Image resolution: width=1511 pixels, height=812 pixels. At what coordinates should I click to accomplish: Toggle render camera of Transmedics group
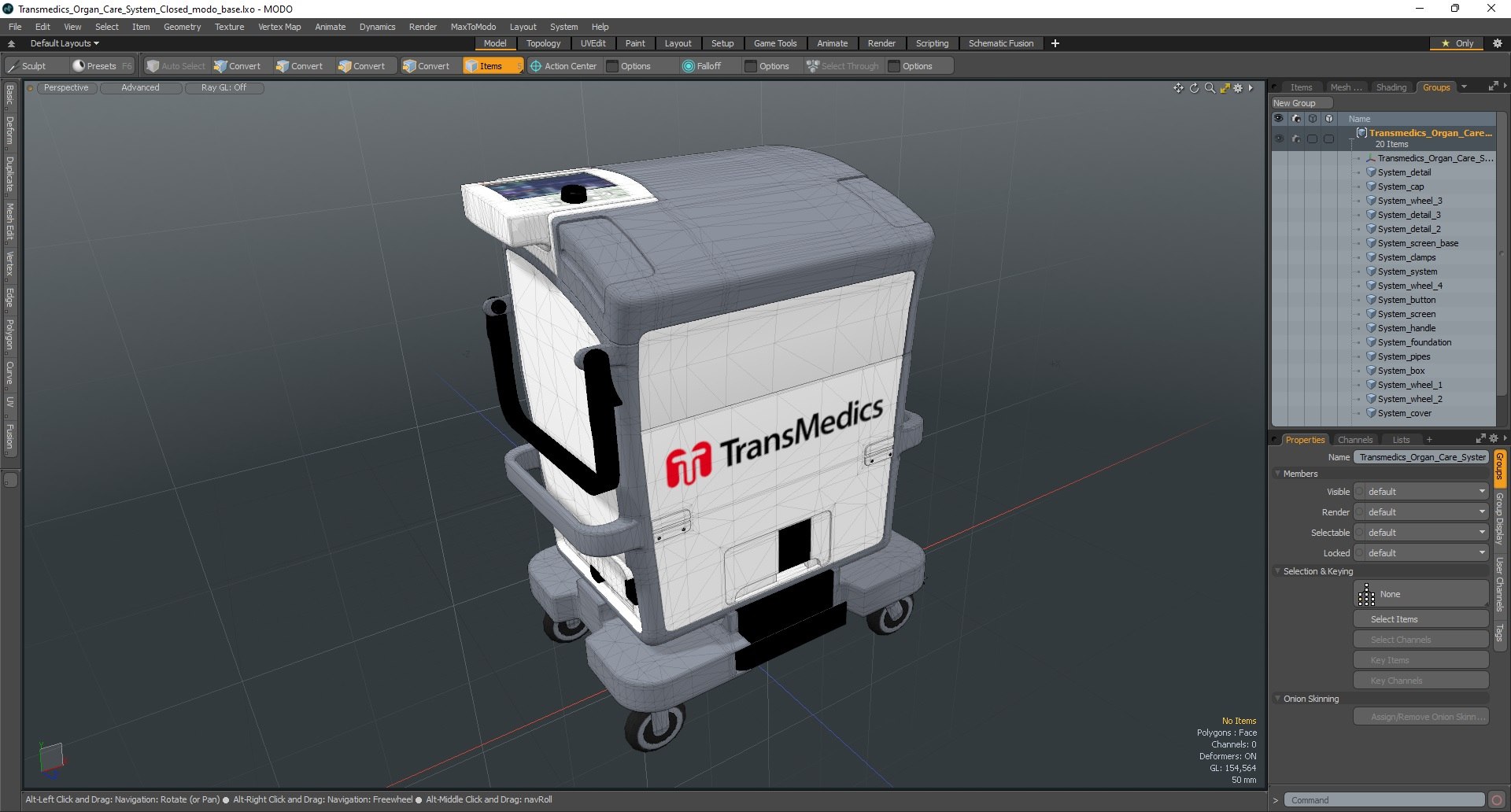click(1295, 138)
